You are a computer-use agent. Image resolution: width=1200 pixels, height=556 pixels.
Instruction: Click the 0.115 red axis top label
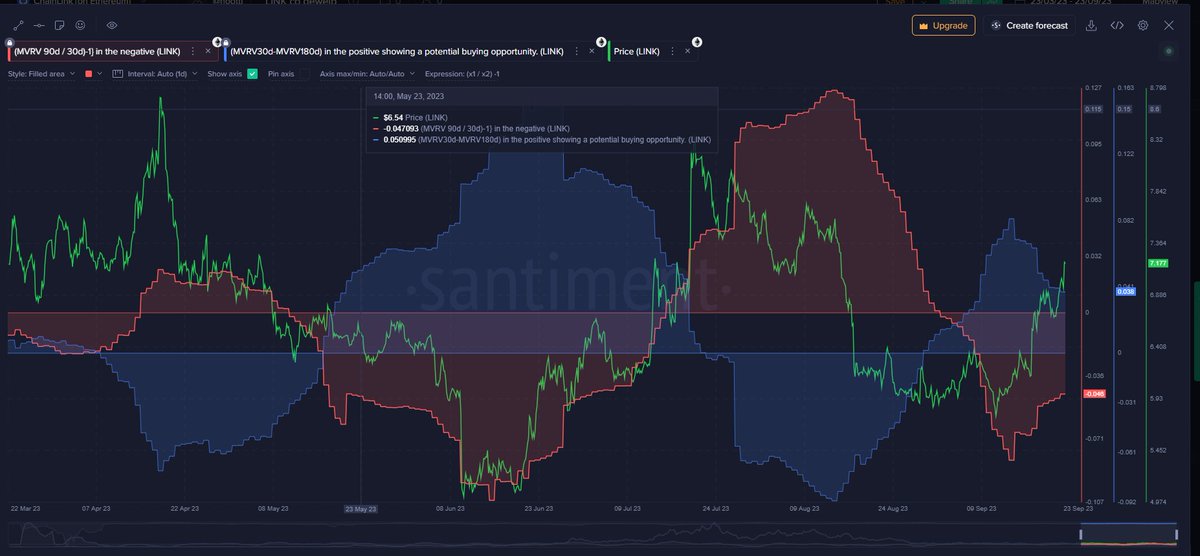tap(1093, 109)
